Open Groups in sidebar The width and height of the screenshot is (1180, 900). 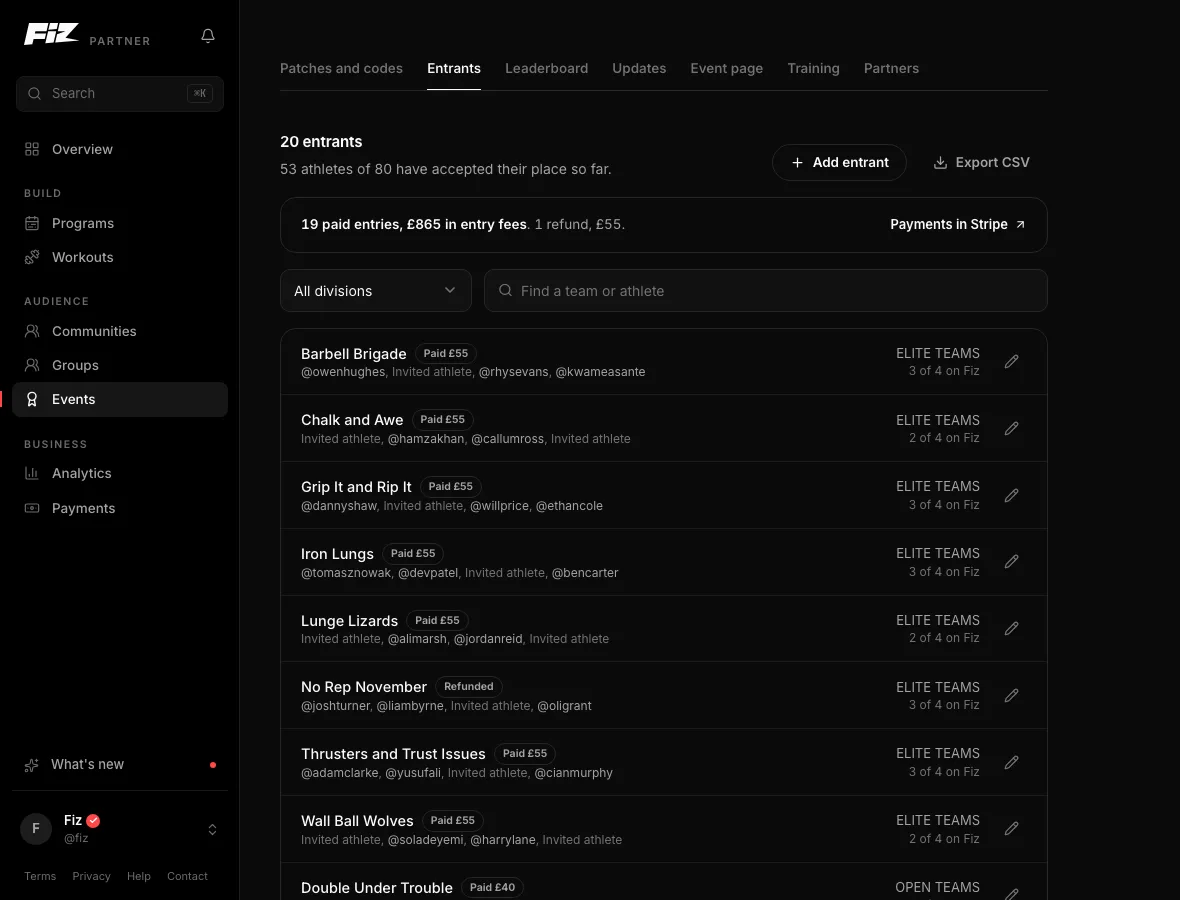(120, 365)
